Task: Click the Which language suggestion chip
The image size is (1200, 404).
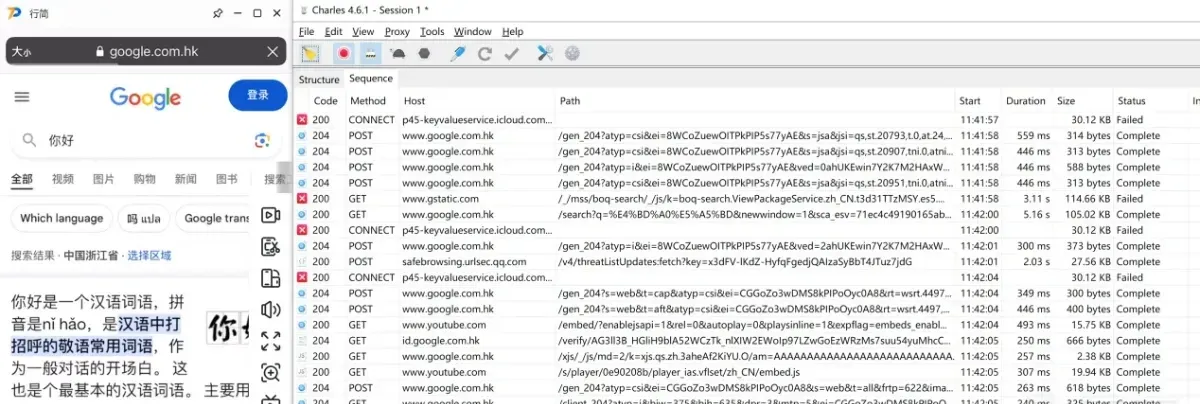Action: [x=61, y=219]
